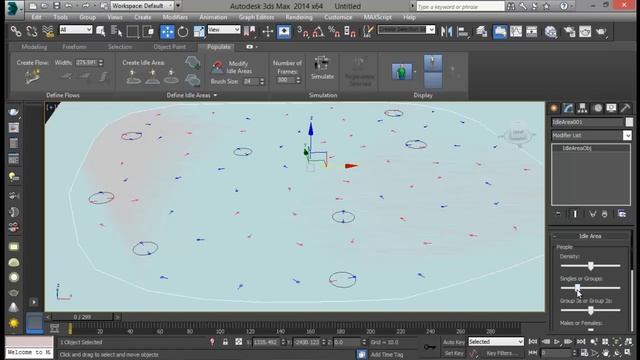The width and height of the screenshot is (640, 360).
Task: Open Curve Editor icon
Action: coord(516,31)
